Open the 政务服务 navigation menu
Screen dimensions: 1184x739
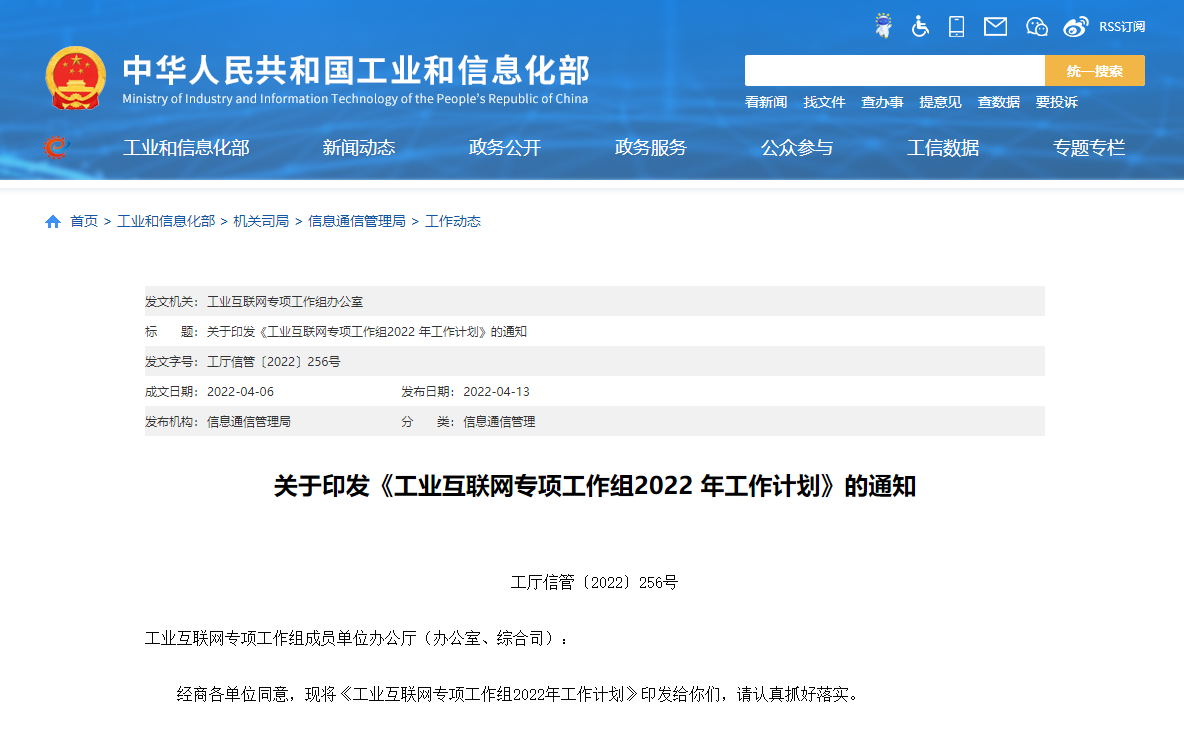[x=651, y=148]
